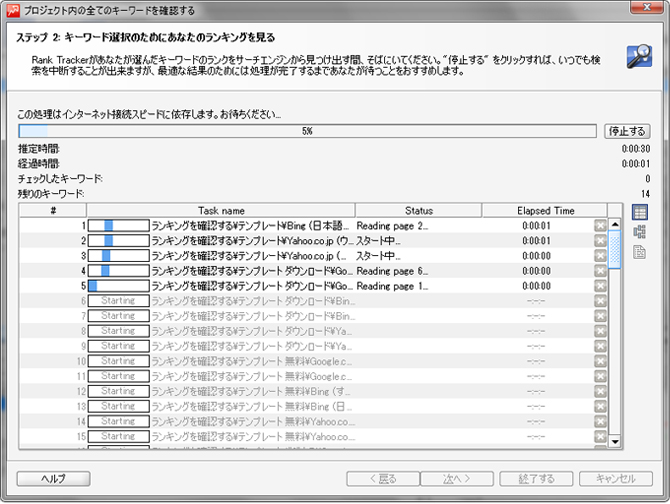Click the Starting bar of task 10
670x504 pixels.
[x=118, y=361]
